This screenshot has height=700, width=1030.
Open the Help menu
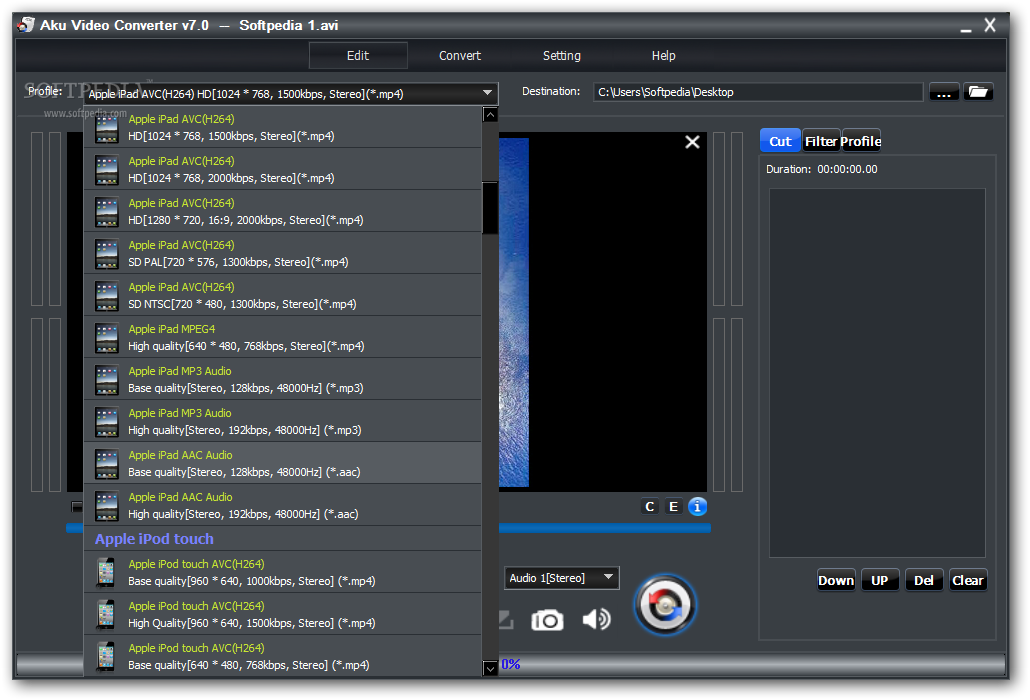pos(663,56)
